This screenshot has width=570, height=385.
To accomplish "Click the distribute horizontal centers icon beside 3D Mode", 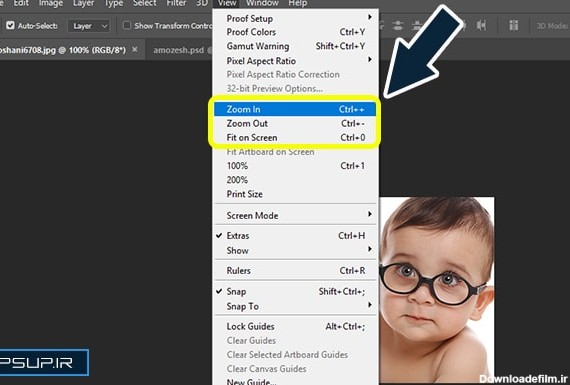I will (481, 25).
